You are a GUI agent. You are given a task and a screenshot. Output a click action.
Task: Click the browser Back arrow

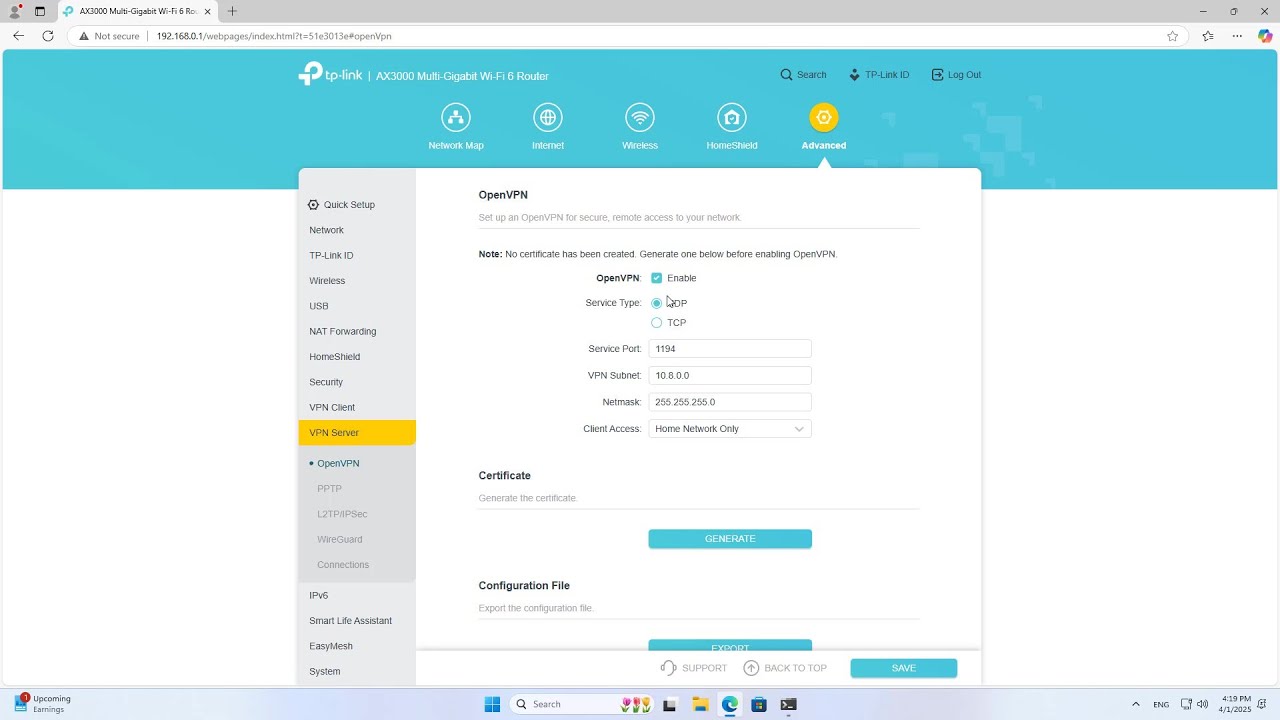pyautogui.click(x=18, y=36)
